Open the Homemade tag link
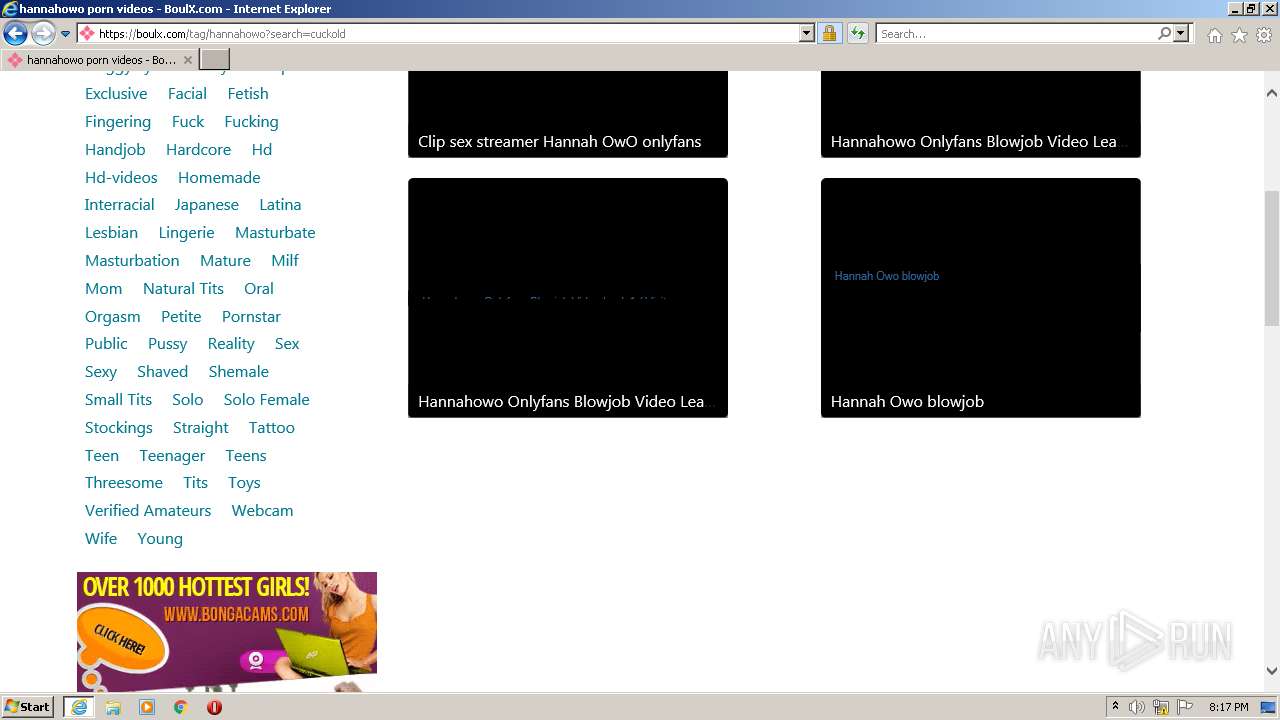Viewport: 1280px width, 720px height. coord(219,178)
